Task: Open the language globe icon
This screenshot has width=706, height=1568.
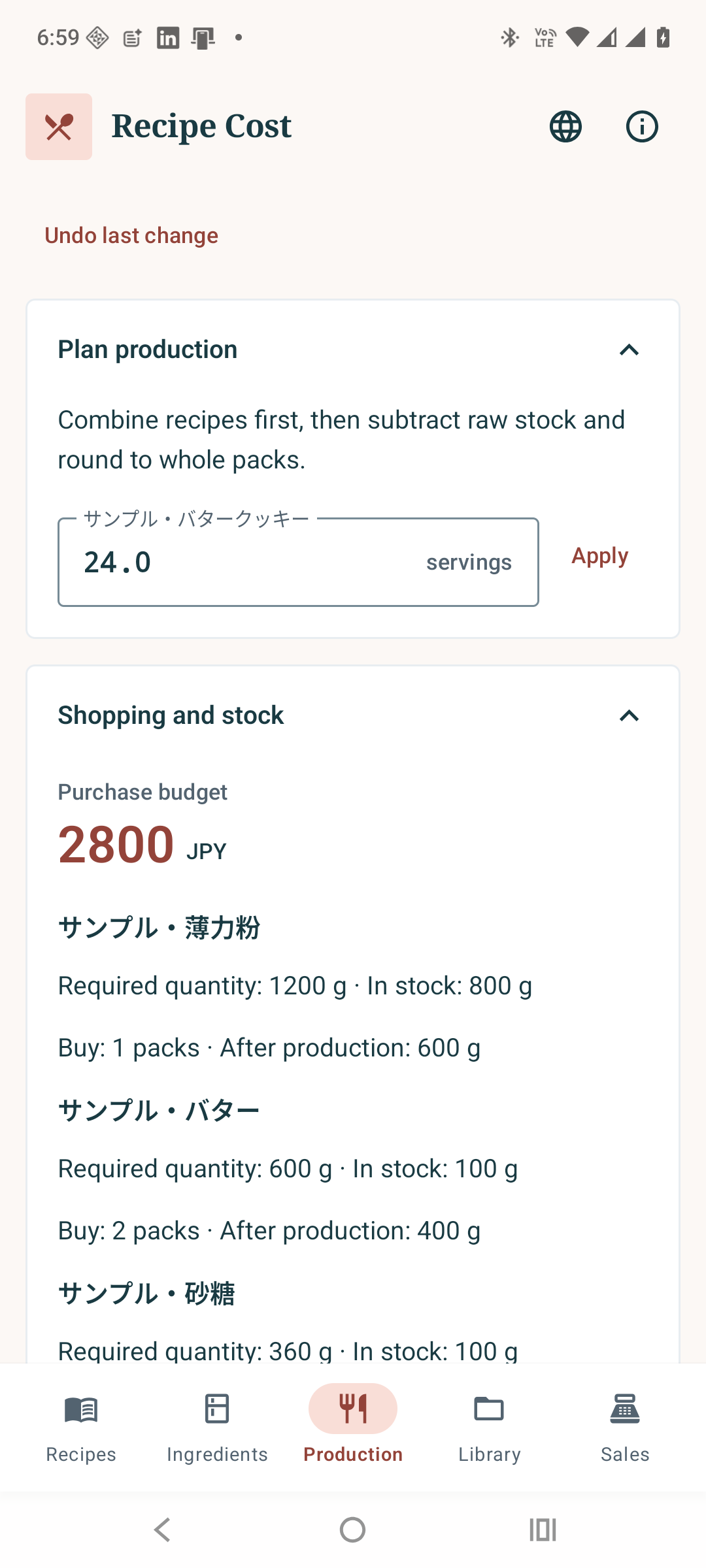Action: point(565,127)
